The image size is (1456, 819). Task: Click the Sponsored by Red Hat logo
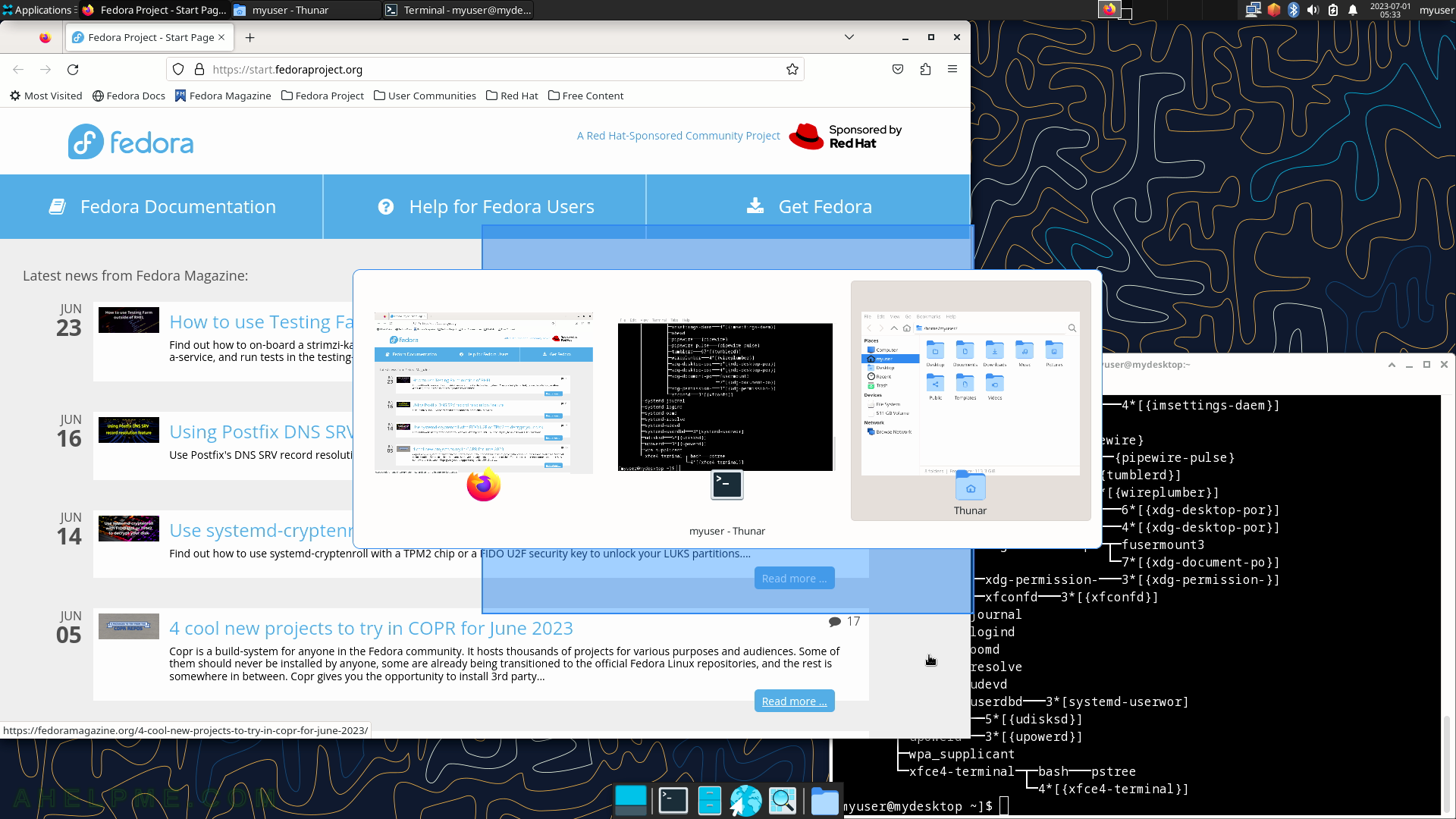[845, 136]
